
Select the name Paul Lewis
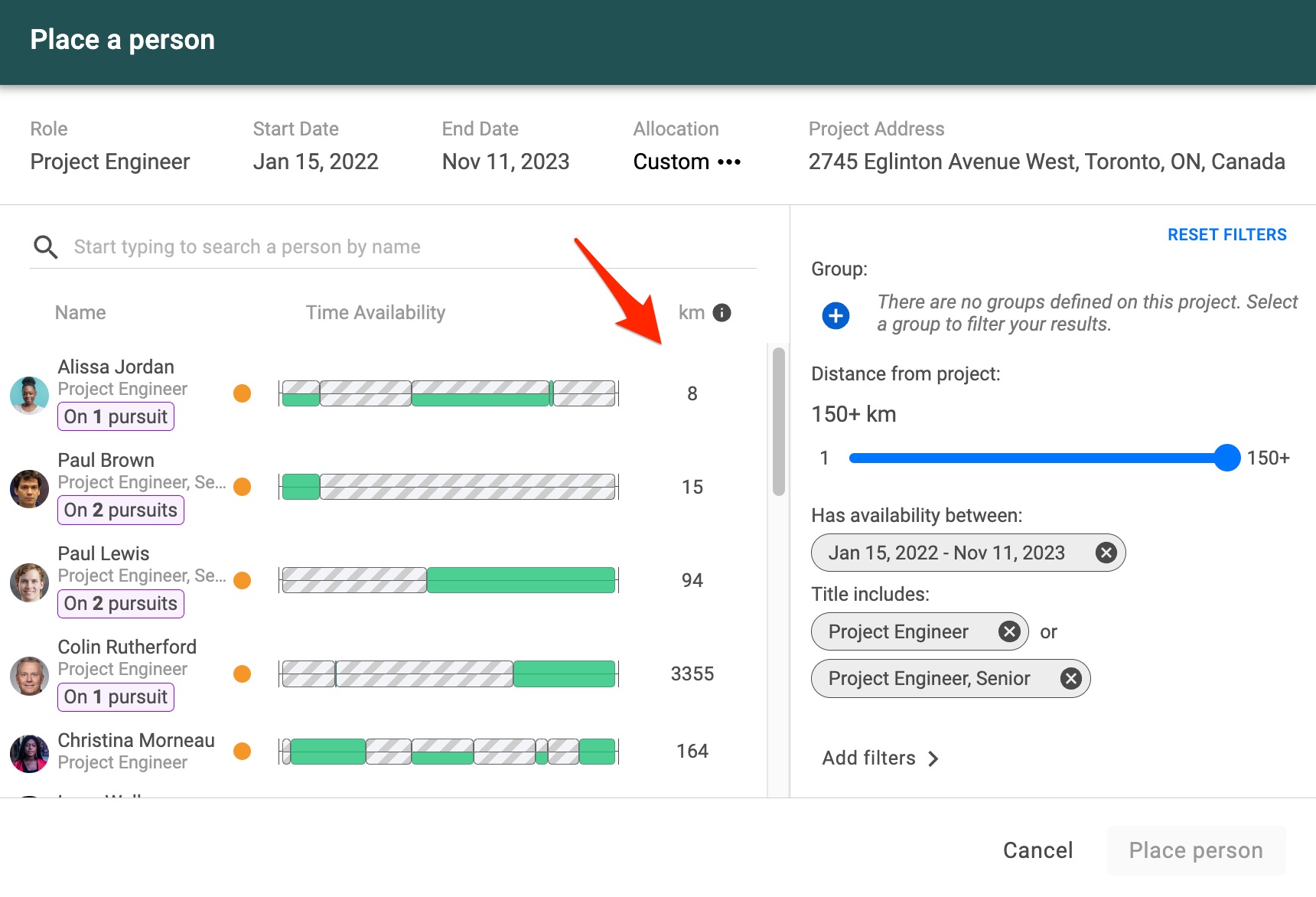pos(103,553)
